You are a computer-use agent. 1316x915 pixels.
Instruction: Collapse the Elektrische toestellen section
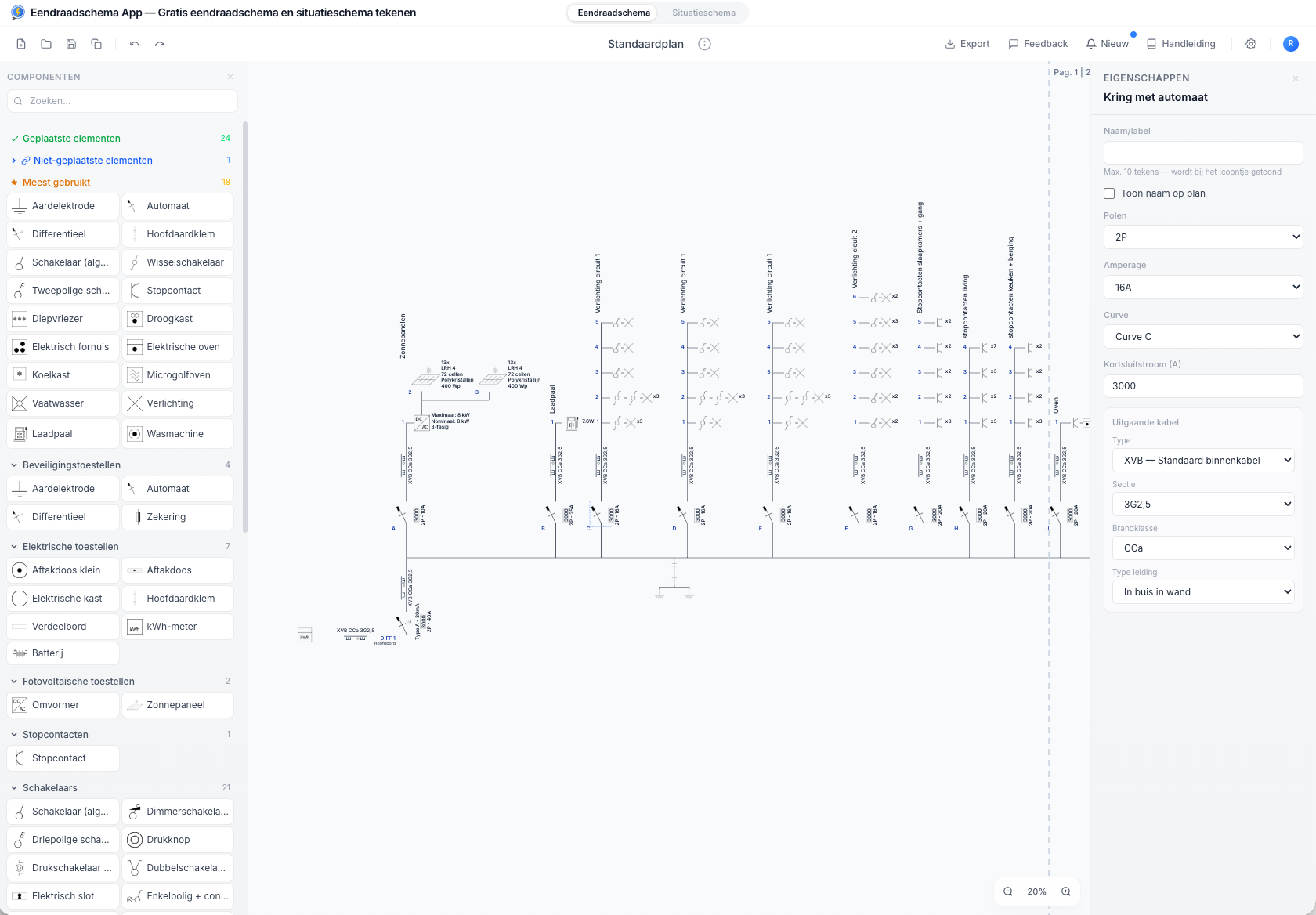click(x=121, y=547)
